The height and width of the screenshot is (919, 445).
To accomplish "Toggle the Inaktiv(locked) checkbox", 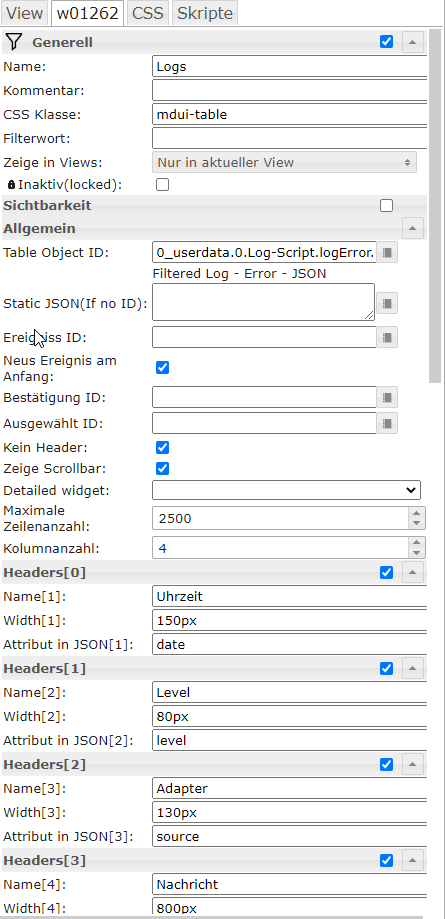I will pos(162,185).
